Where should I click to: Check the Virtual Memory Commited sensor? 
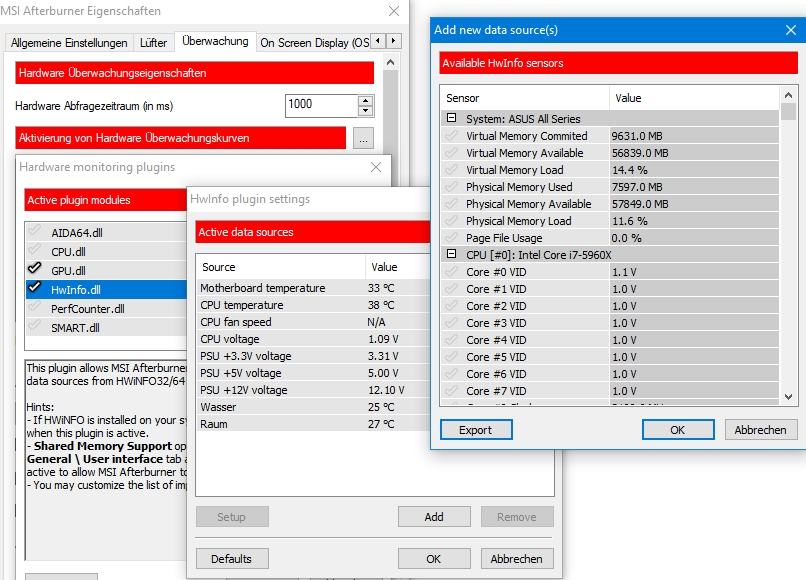click(451, 136)
